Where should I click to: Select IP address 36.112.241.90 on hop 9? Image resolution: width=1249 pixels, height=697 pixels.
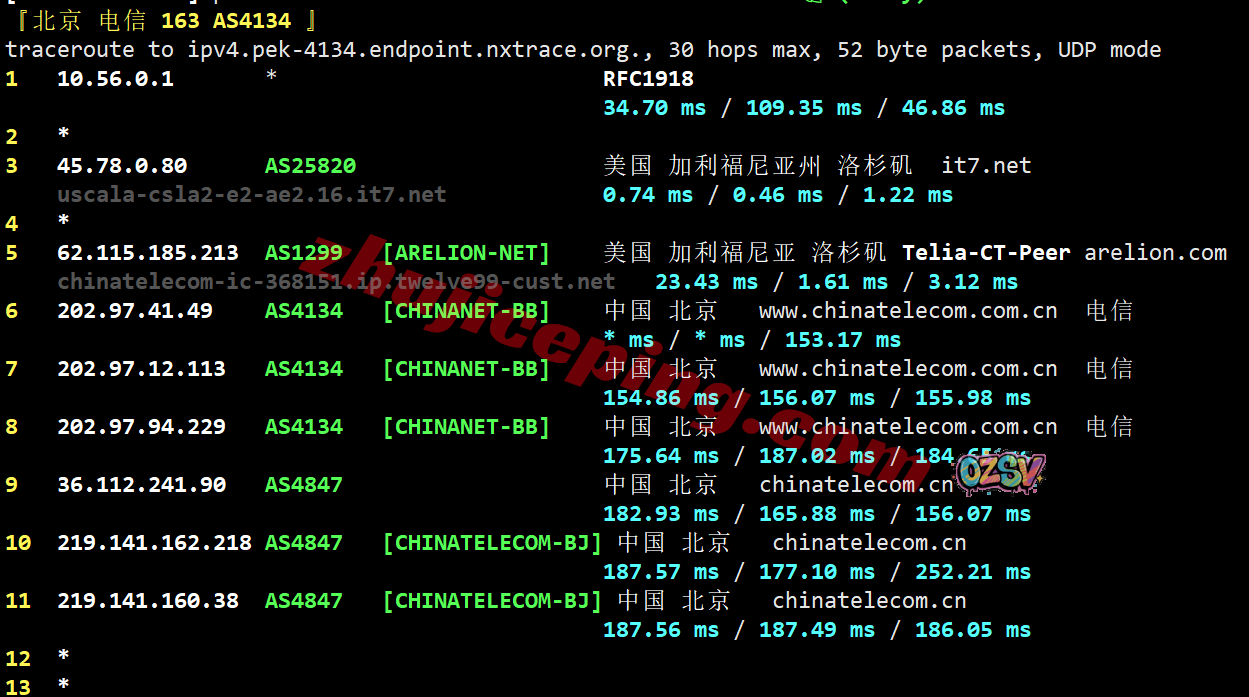[141, 485]
